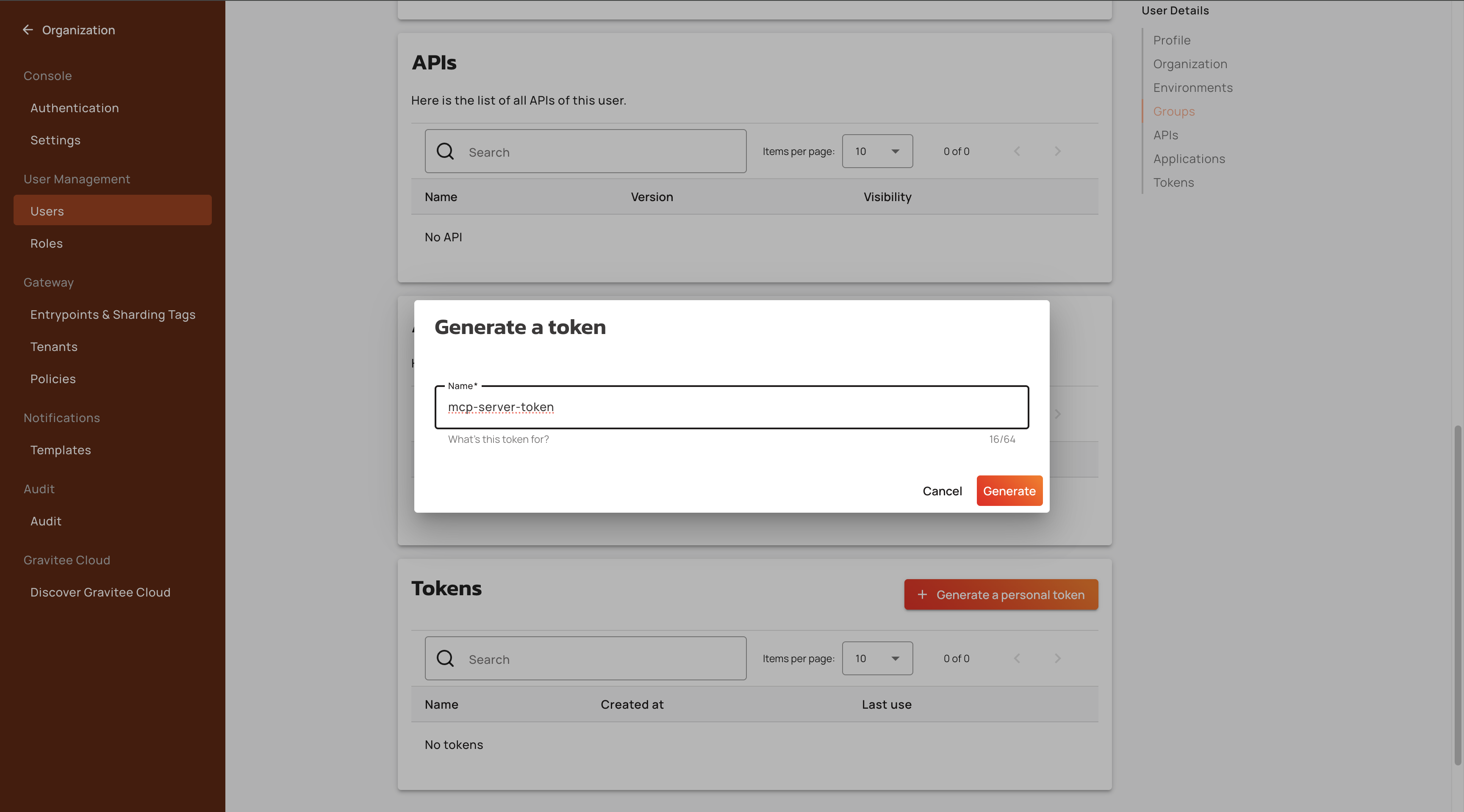The width and height of the screenshot is (1464, 812).
Task: Click next page arrow in APIs table
Action: point(1058,151)
